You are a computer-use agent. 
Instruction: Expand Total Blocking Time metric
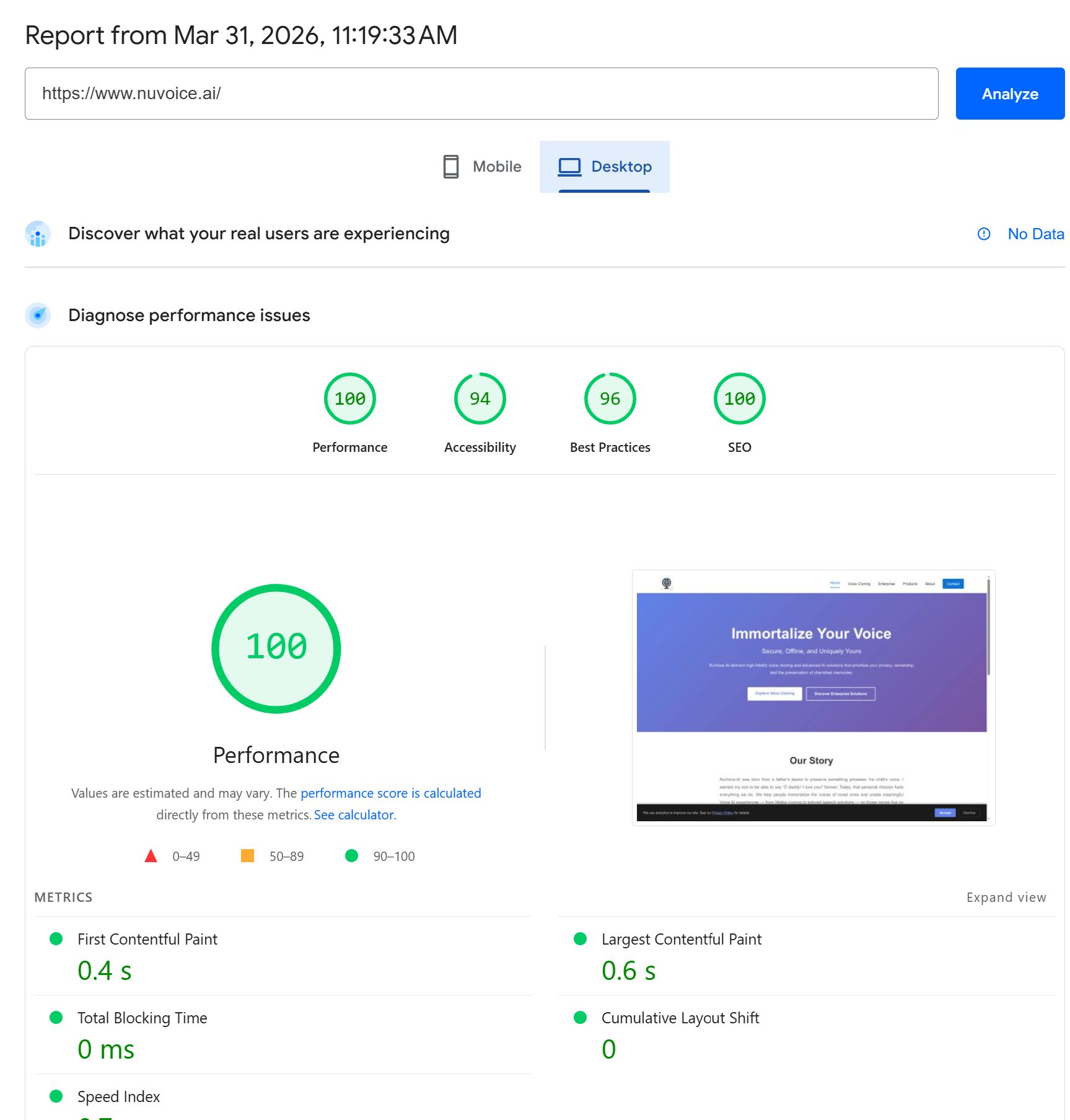click(142, 1018)
